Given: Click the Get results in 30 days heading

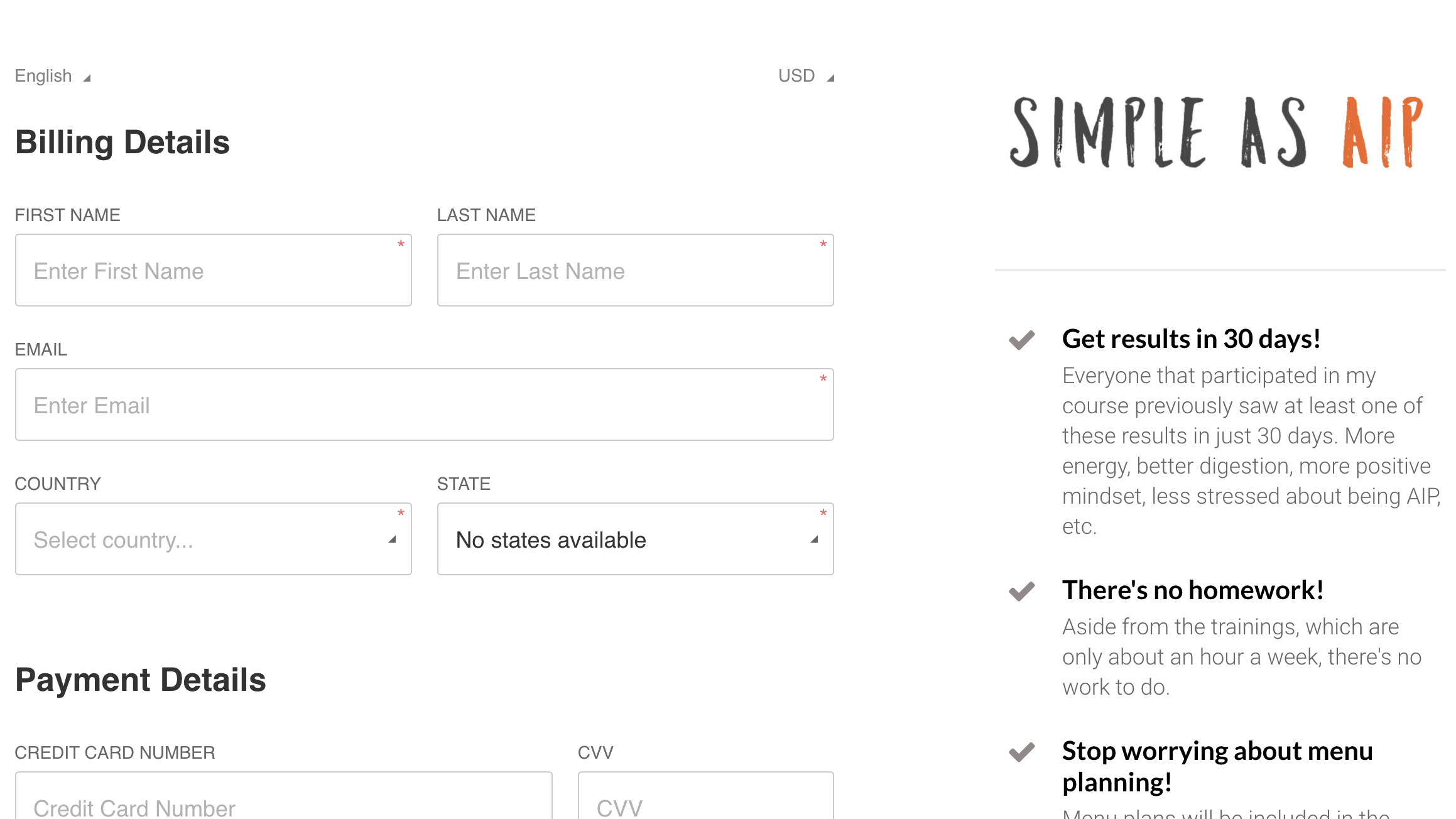Looking at the screenshot, I should coord(1191,339).
